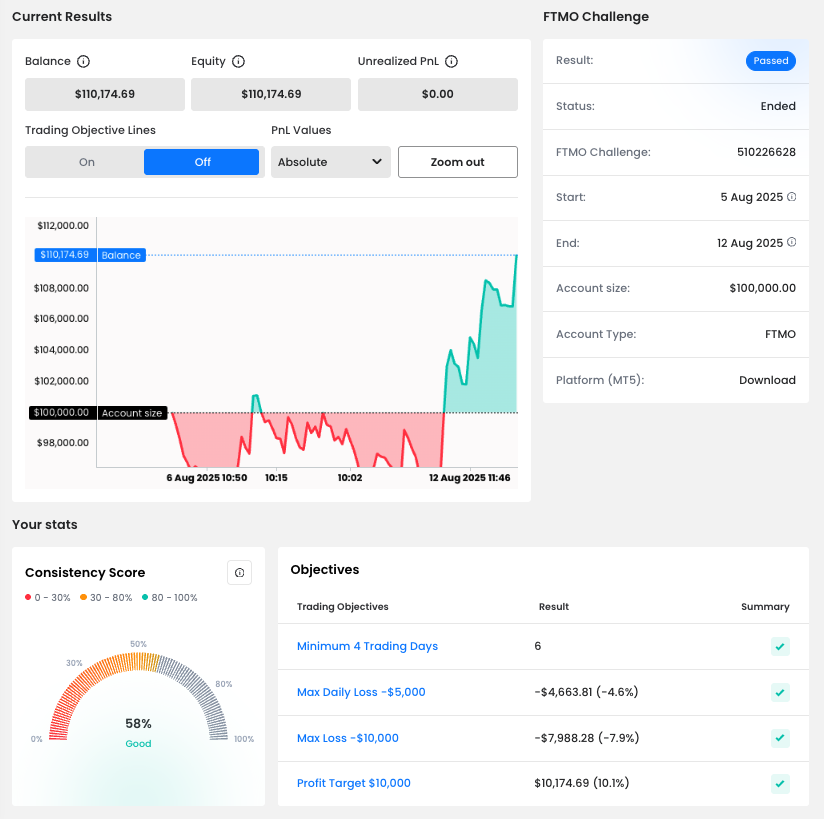Click the info icon beside Start date
The image size is (824, 819).
point(791,197)
